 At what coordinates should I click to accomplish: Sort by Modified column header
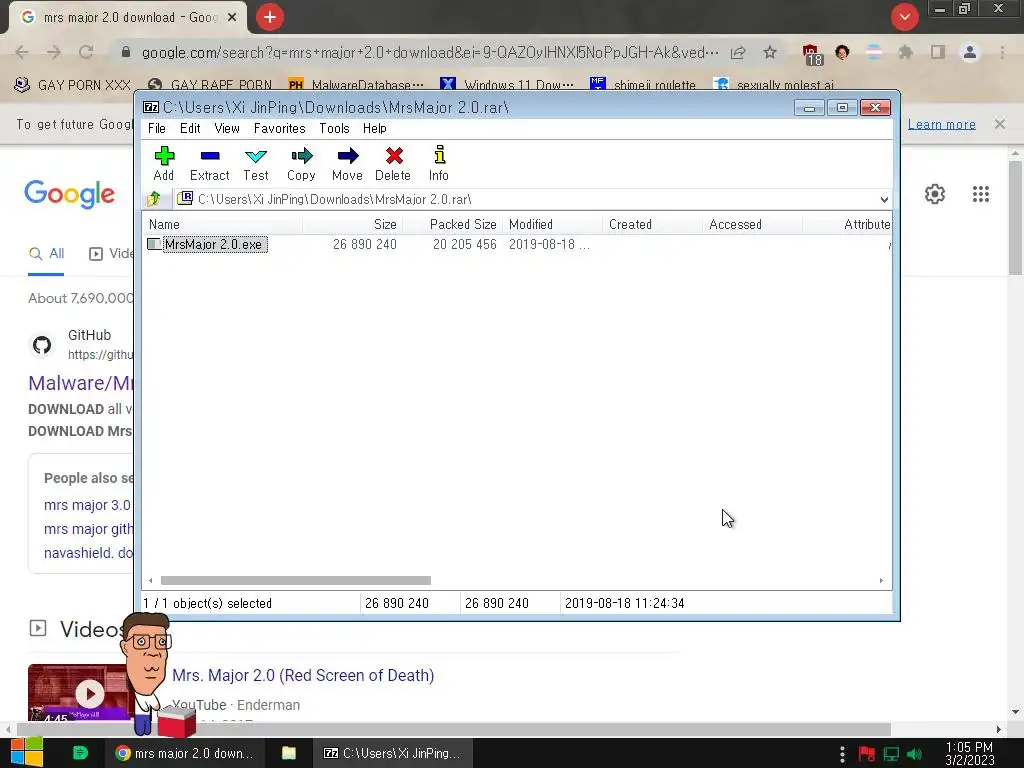pos(552,225)
